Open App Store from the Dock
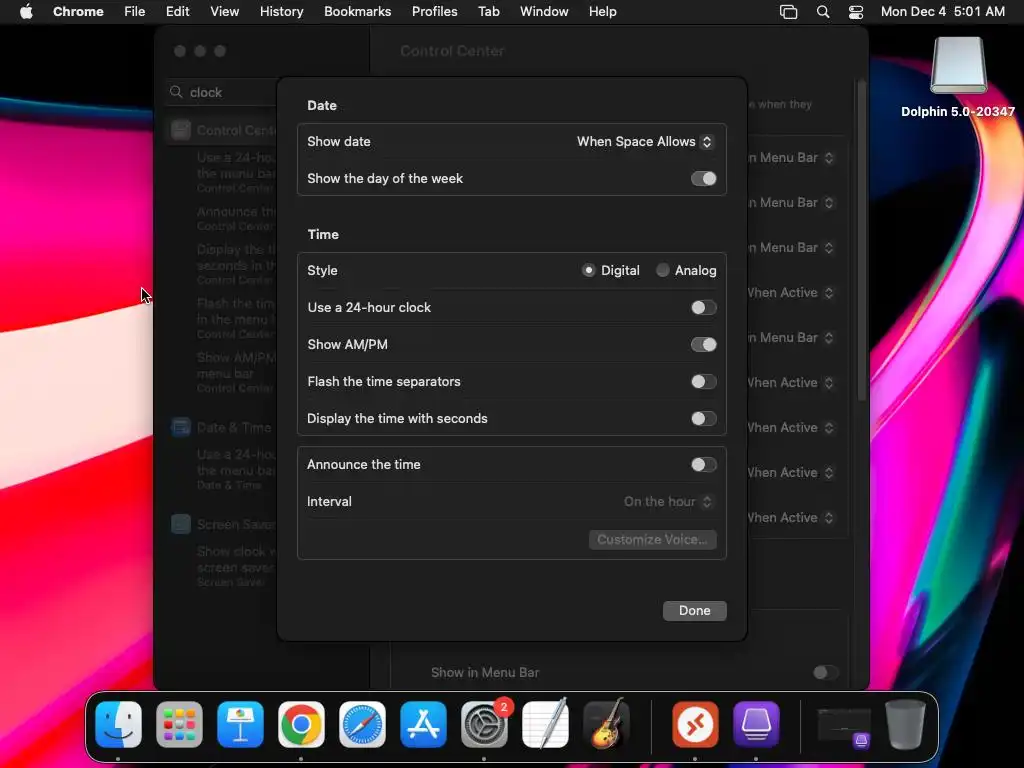The width and height of the screenshot is (1024, 768). (x=423, y=724)
